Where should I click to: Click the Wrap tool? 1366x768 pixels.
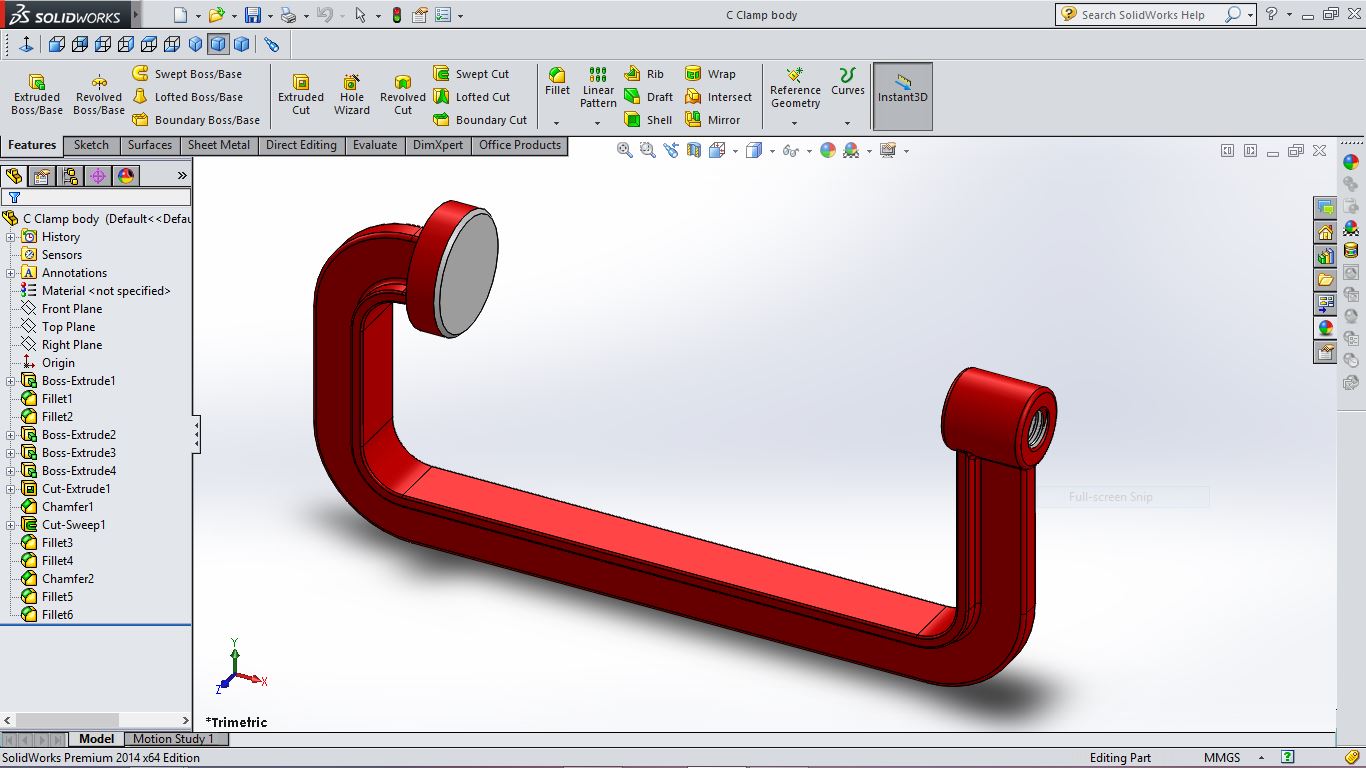tap(710, 74)
